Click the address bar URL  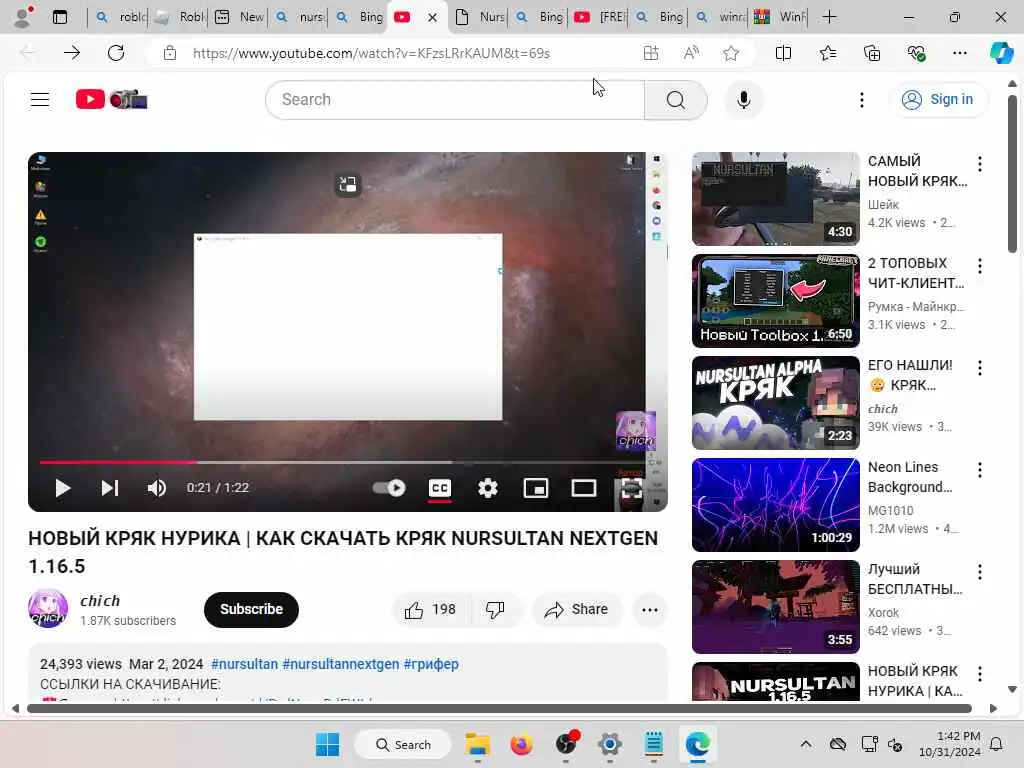pos(371,53)
